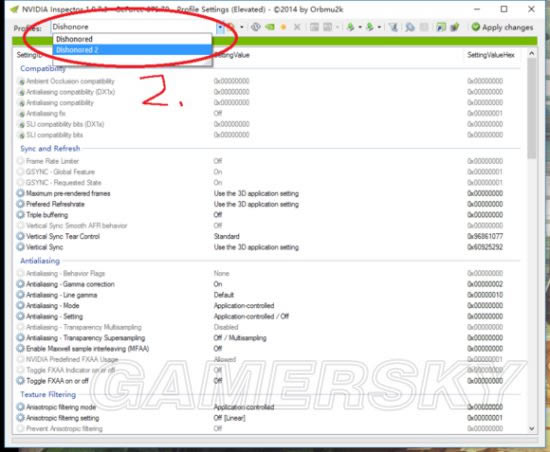Click the gear icon beside Triple buffering
This screenshot has height=452, width=550.
pyautogui.click(x=20, y=215)
